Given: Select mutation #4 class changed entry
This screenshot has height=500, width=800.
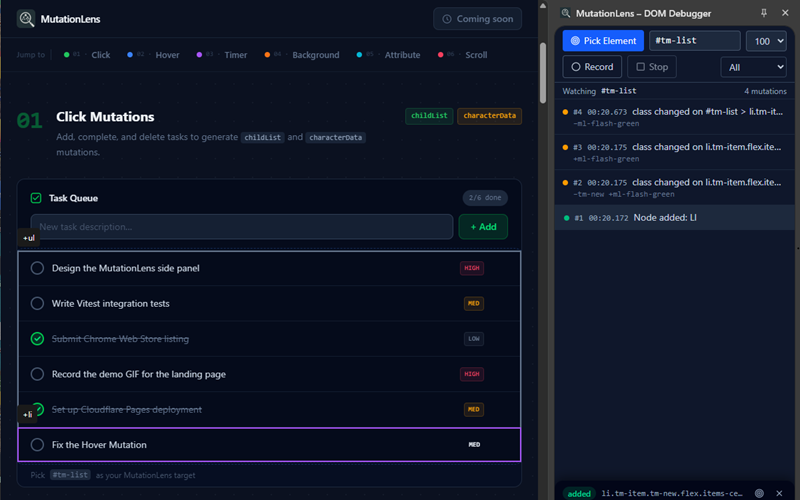Looking at the screenshot, I should tap(674, 117).
